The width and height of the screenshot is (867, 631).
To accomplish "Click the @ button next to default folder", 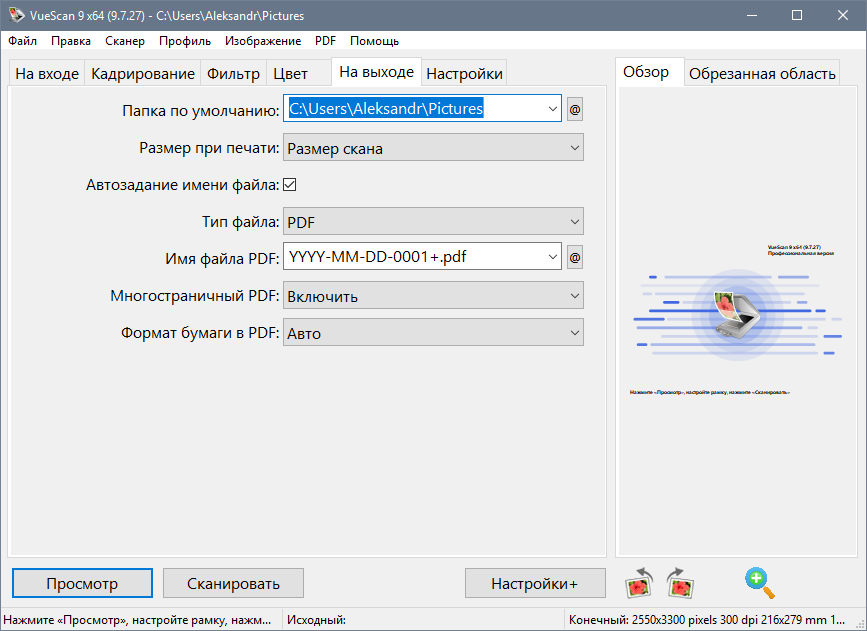I will [x=575, y=109].
